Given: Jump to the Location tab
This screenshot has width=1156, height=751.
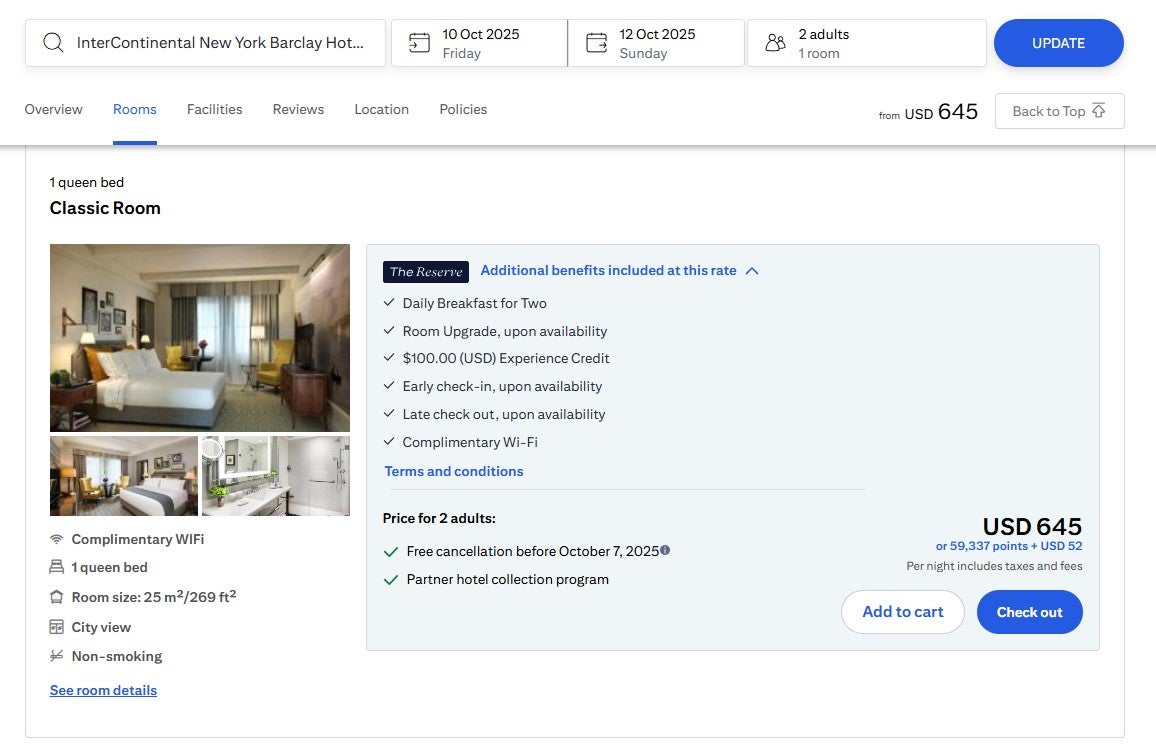Looking at the screenshot, I should 381,109.
